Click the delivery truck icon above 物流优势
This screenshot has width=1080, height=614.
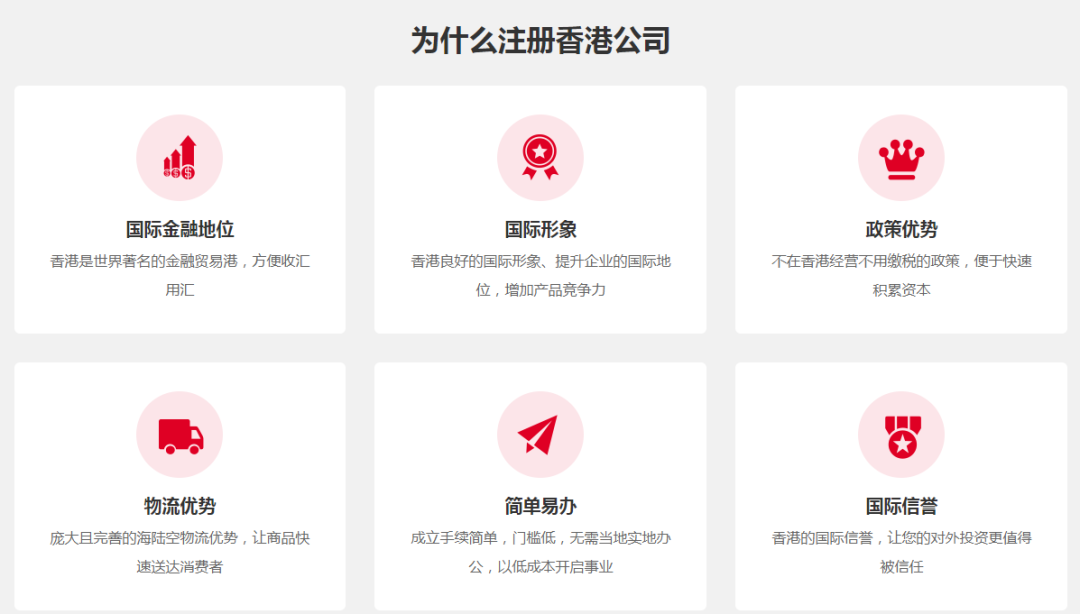click(x=179, y=435)
